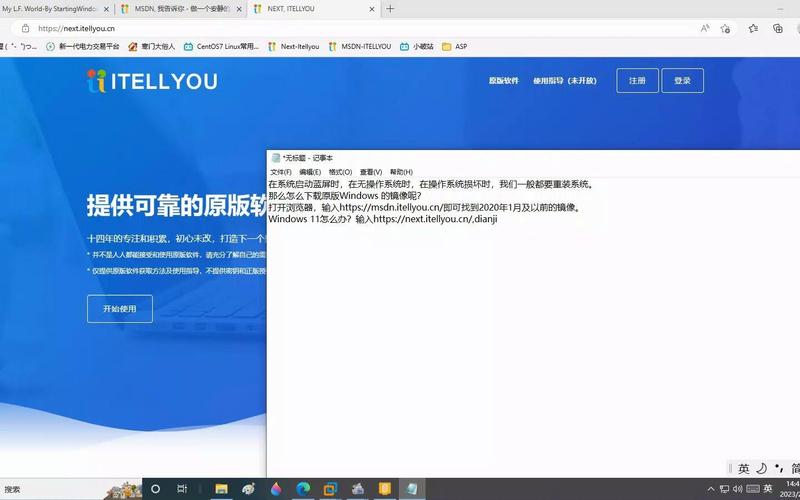Open the MSDN-ITELLYOU bookmark

[360, 46]
